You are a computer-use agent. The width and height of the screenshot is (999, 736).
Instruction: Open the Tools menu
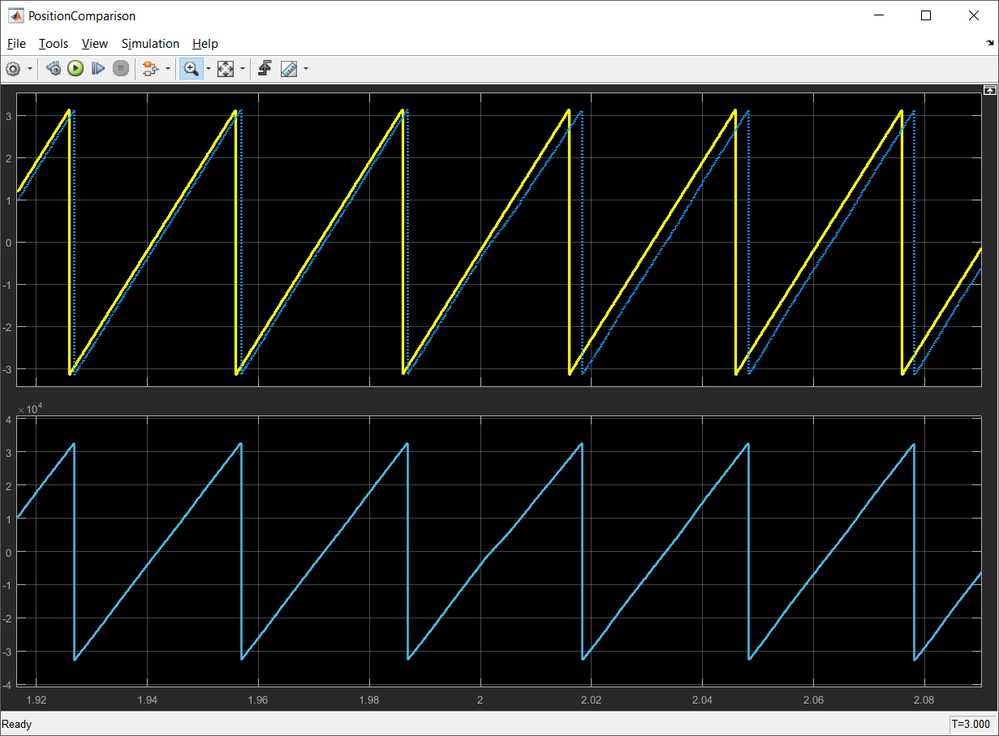(x=54, y=43)
